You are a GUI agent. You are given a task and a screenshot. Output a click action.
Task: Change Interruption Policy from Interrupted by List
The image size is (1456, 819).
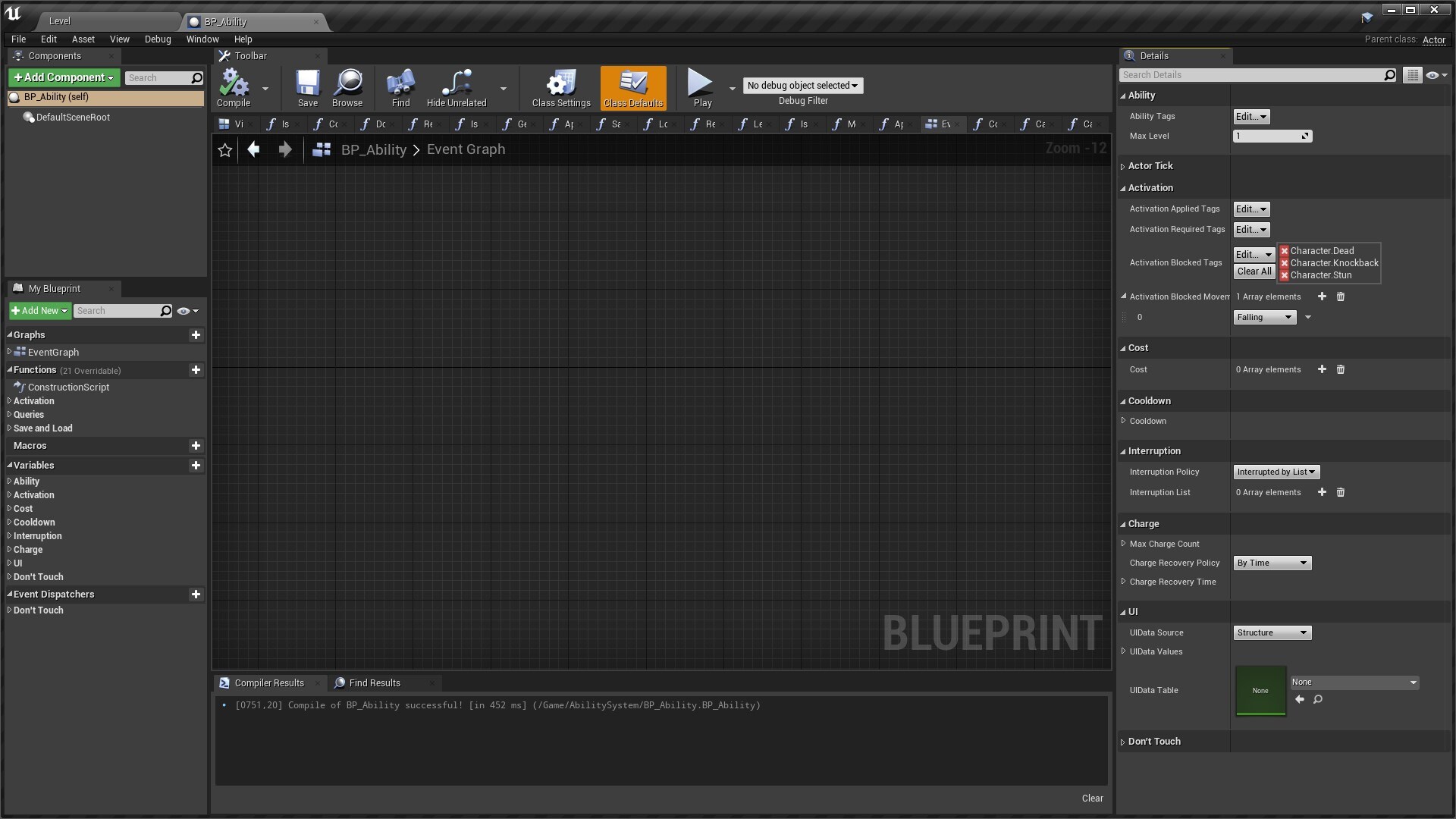[x=1276, y=472]
